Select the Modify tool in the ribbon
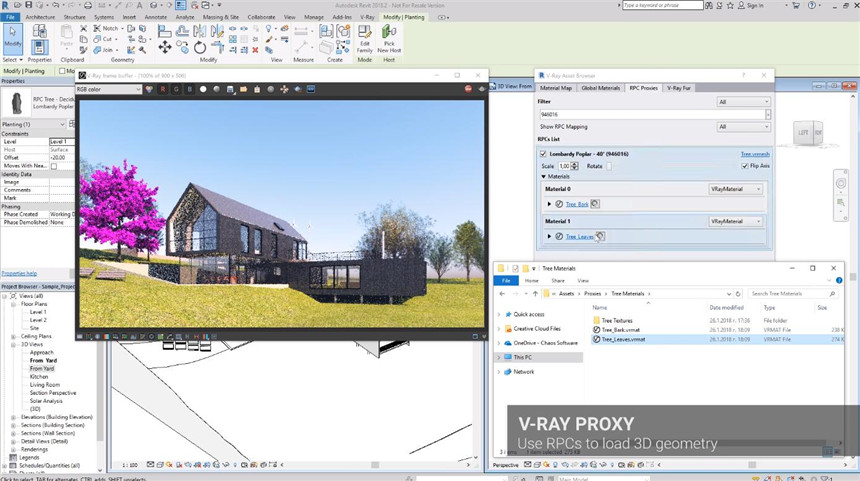 coord(12,37)
